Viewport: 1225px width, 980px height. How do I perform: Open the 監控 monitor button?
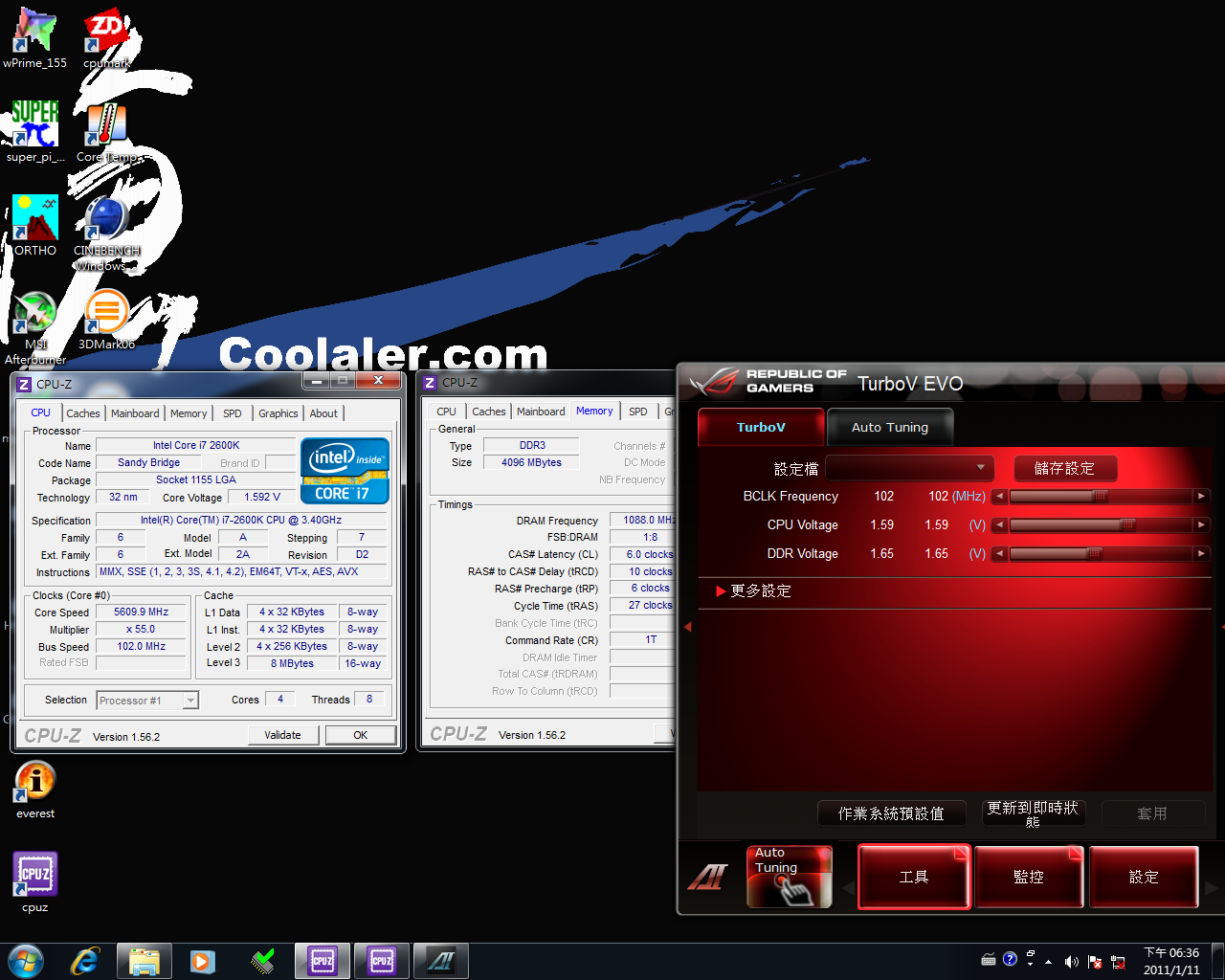click(1029, 877)
